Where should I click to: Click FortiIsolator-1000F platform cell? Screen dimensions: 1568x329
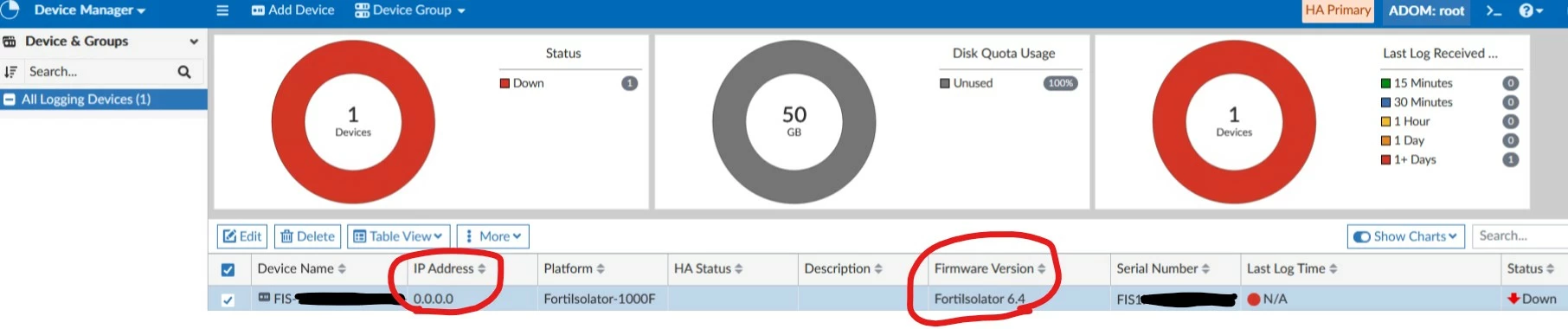pyautogui.click(x=599, y=299)
